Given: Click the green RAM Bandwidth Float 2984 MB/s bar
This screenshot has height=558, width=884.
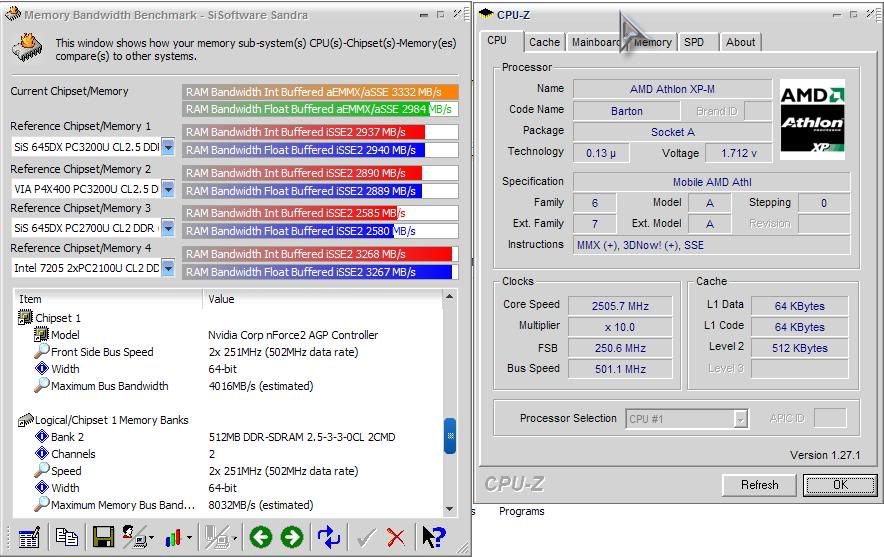Looking at the screenshot, I should pos(320,109).
